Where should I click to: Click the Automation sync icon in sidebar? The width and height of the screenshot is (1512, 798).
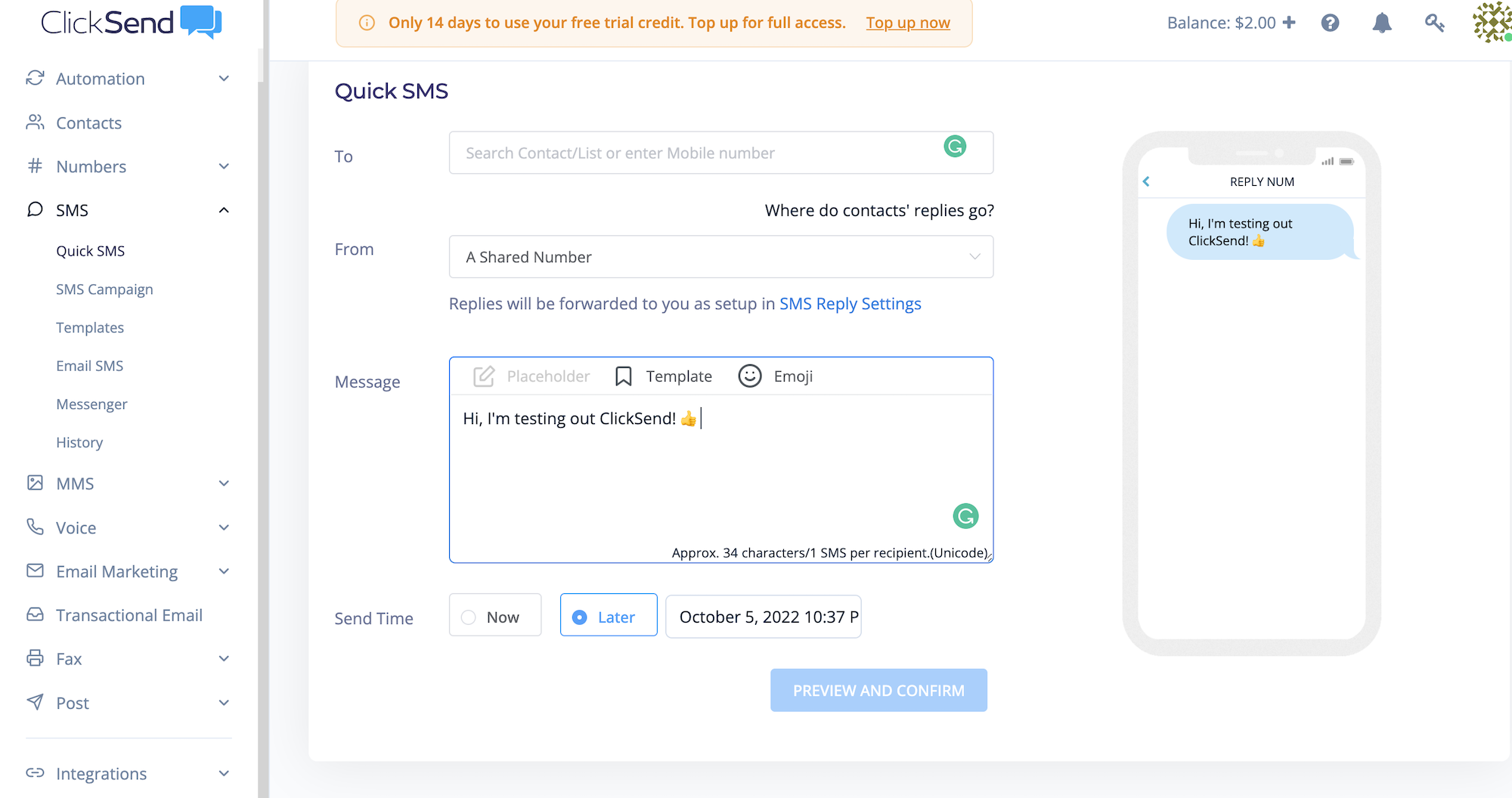pos(35,78)
